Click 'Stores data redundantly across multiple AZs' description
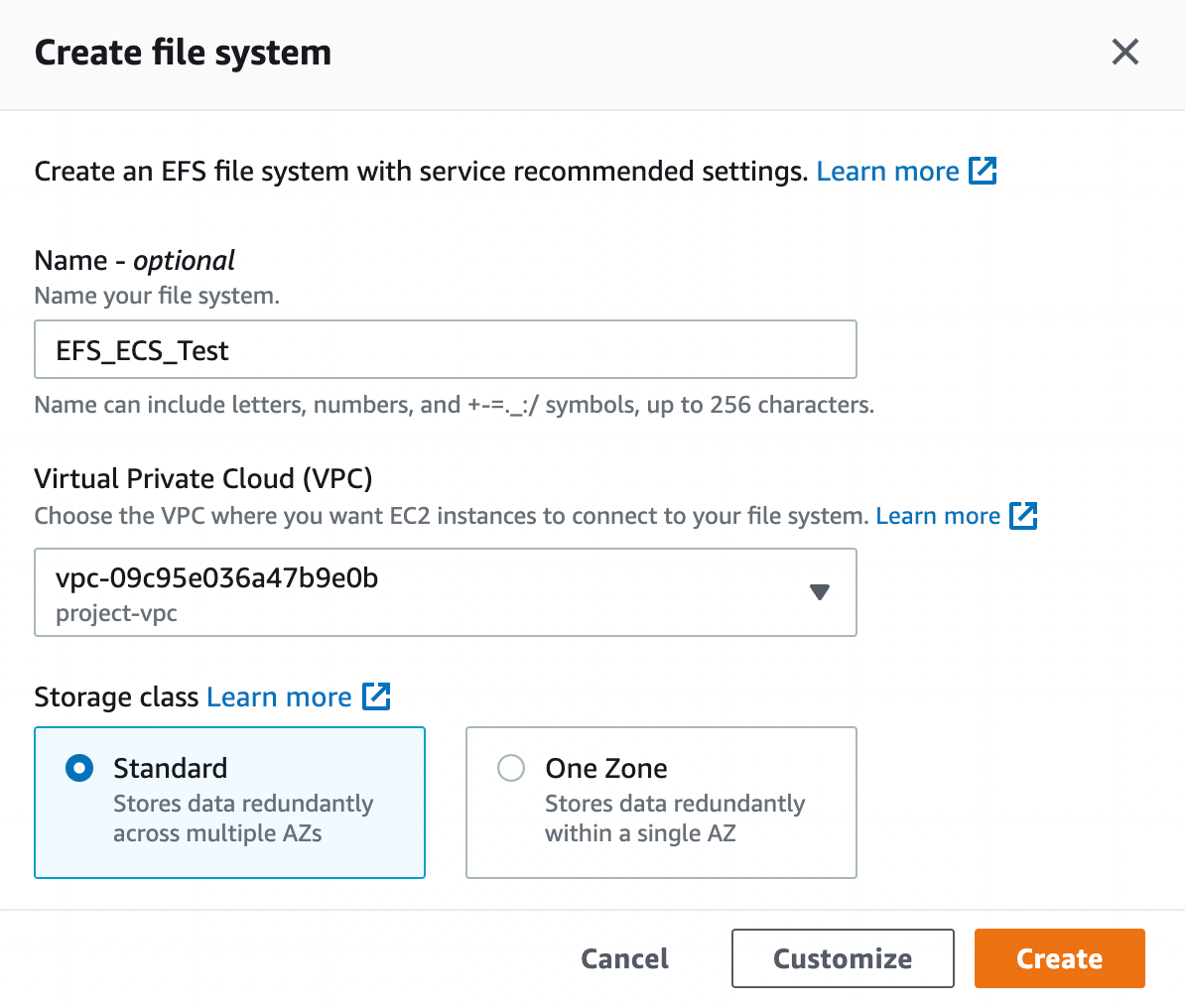1185x1008 pixels. (x=243, y=819)
